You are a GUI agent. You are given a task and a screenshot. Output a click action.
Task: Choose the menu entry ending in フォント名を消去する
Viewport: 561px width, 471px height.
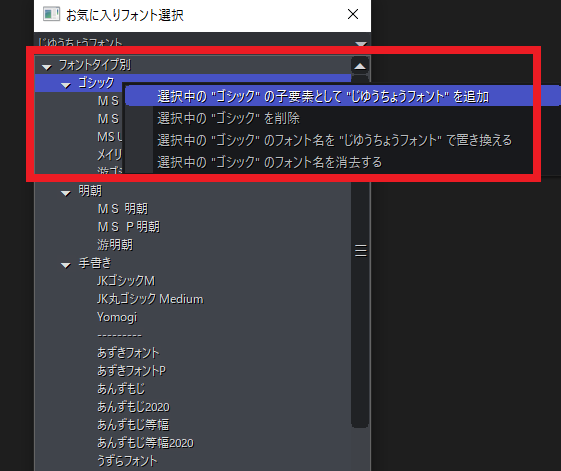[x=269, y=162]
